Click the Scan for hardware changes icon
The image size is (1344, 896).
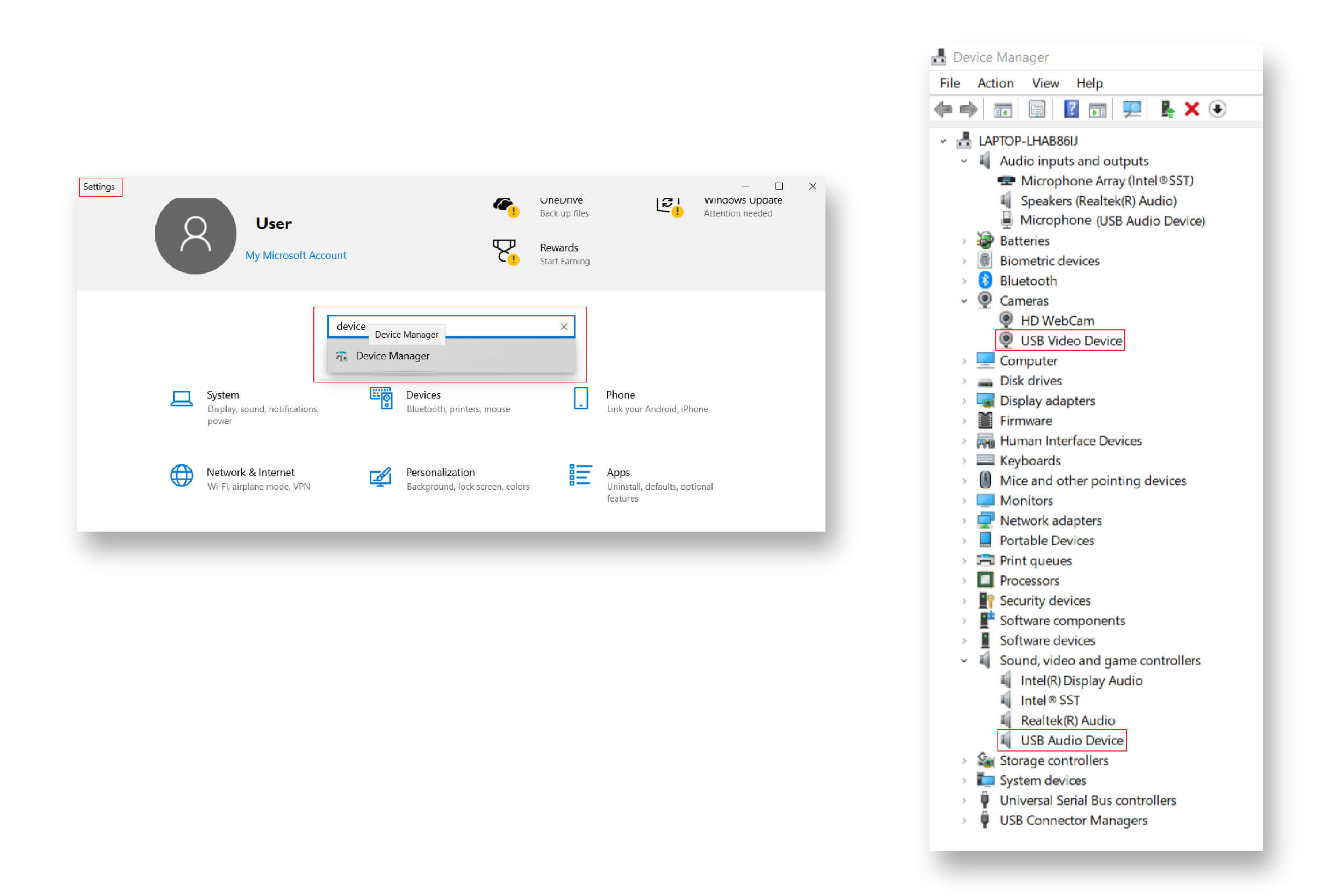click(x=1132, y=109)
